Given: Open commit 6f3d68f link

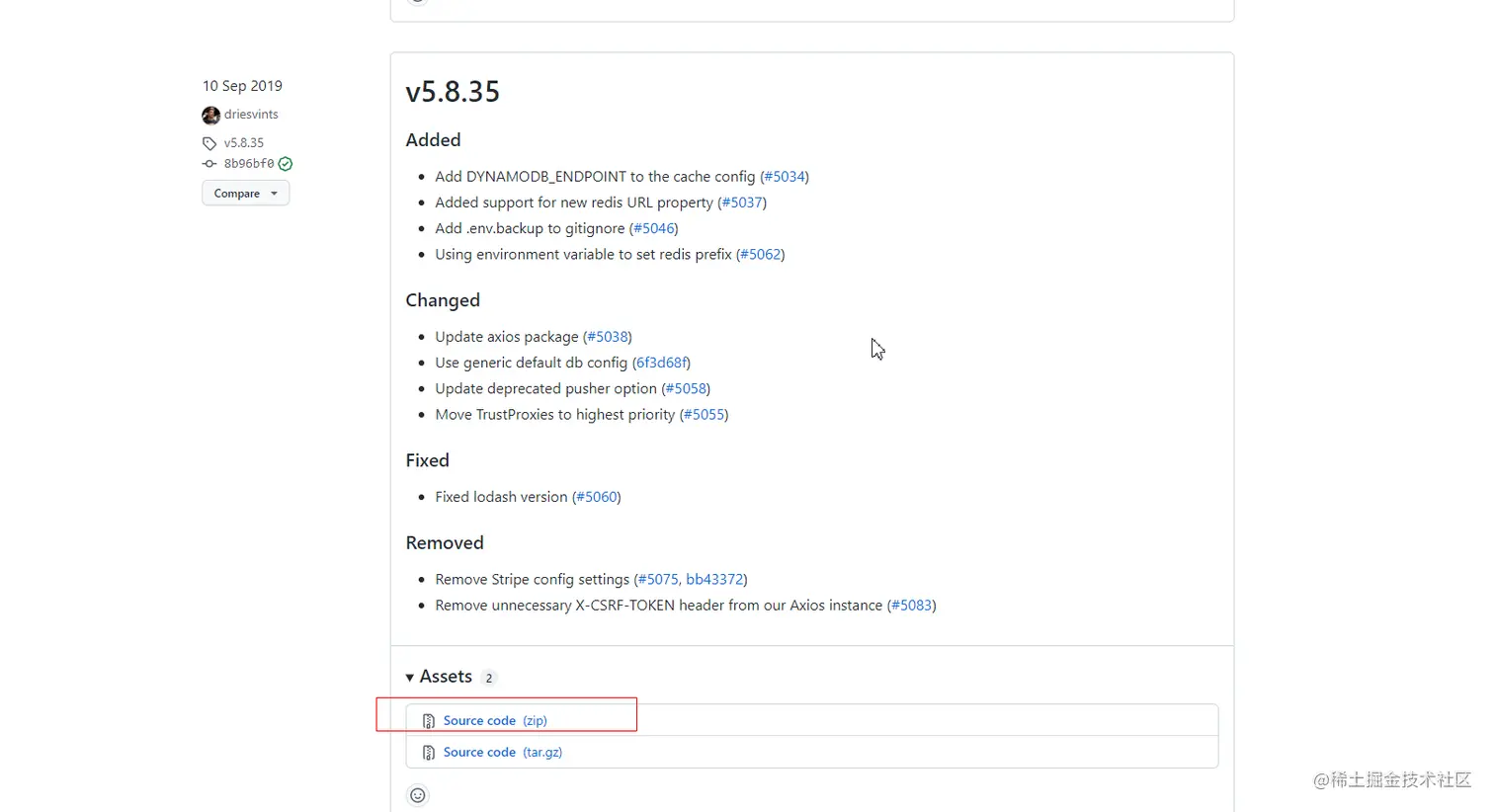Looking at the screenshot, I should (x=661, y=363).
